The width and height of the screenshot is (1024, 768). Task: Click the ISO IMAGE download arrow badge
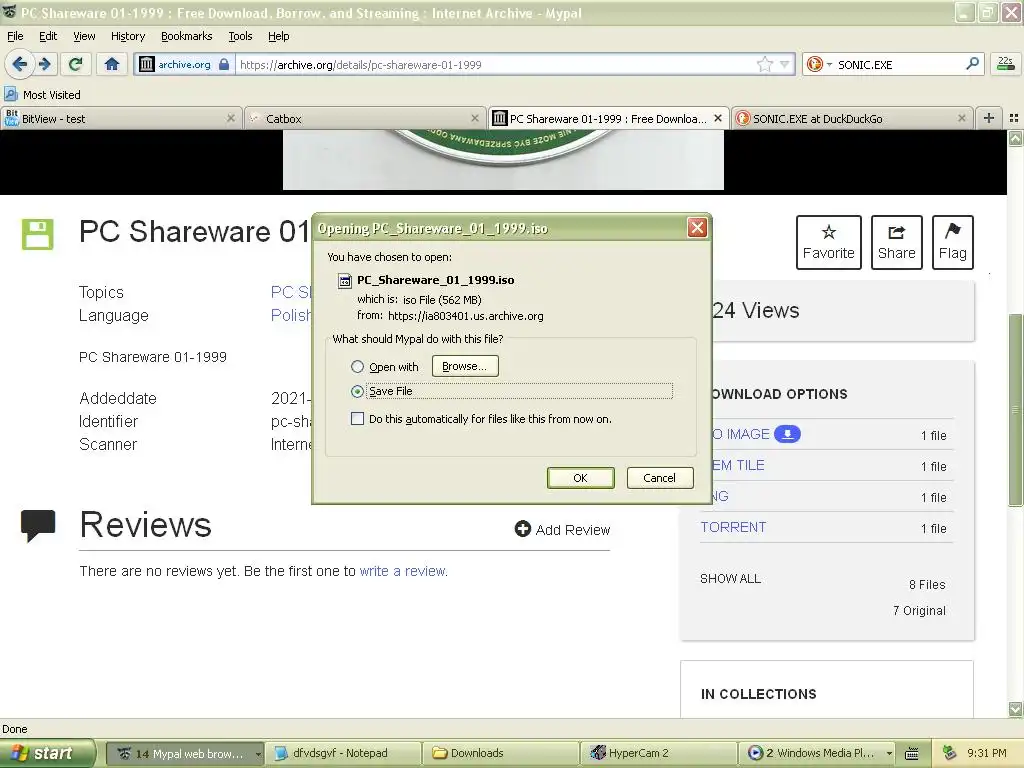(x=787, y=434)
